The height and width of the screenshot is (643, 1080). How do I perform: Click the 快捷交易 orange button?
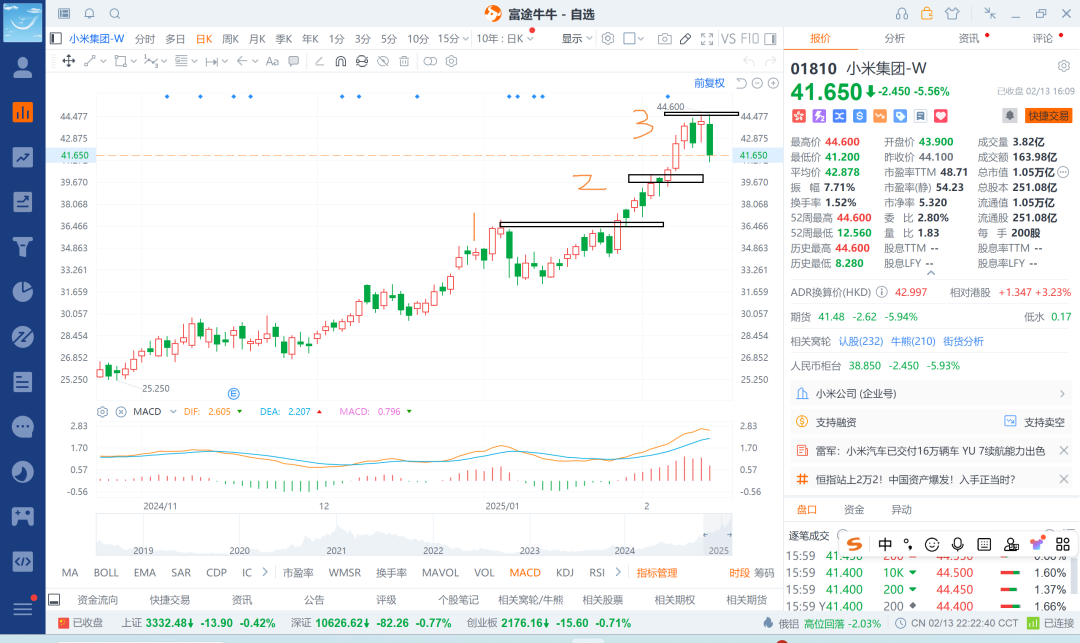(1048, 116)
